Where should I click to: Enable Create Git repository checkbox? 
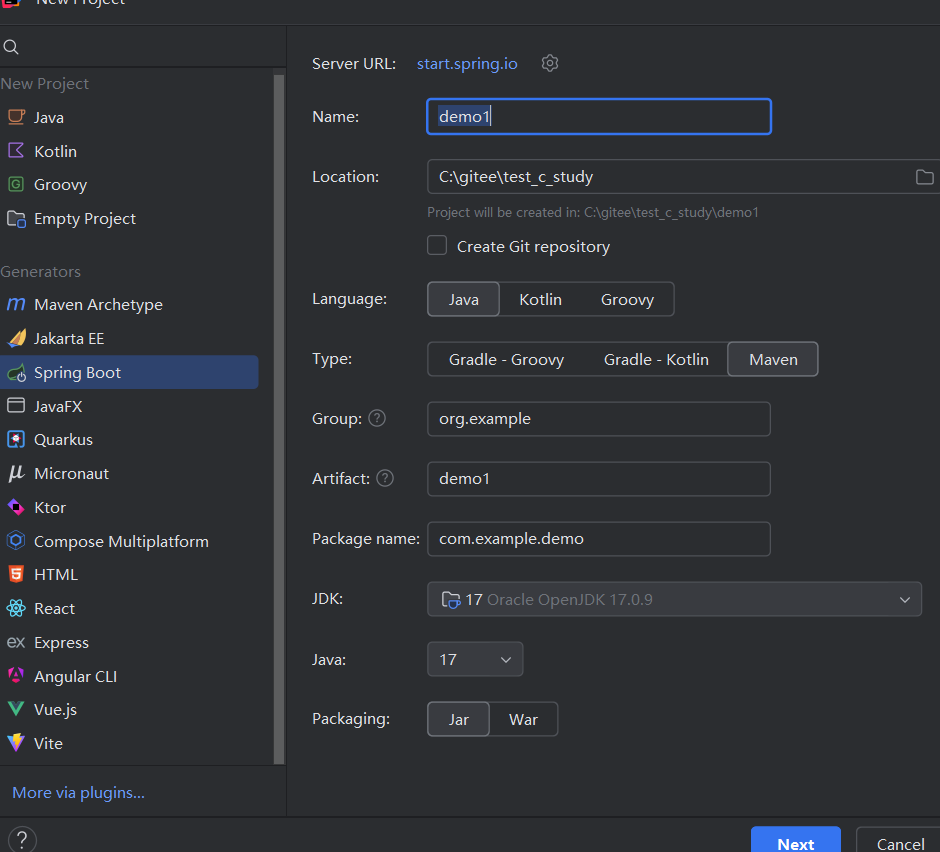point(437,245)
